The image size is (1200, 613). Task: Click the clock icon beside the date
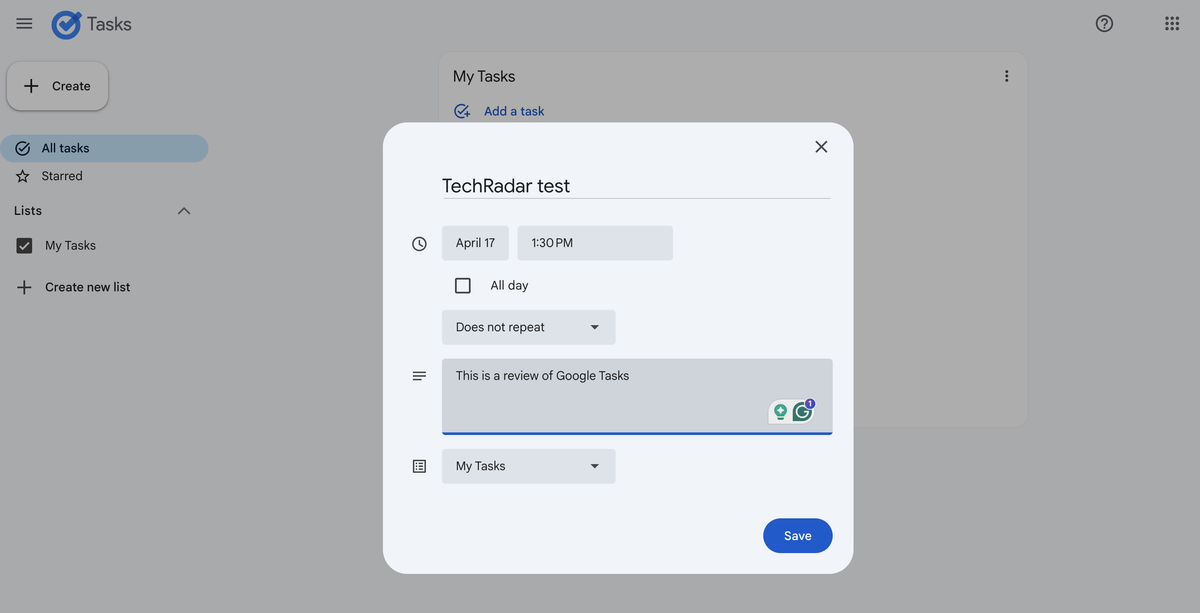pyautogui.click(x=418, y=243)
